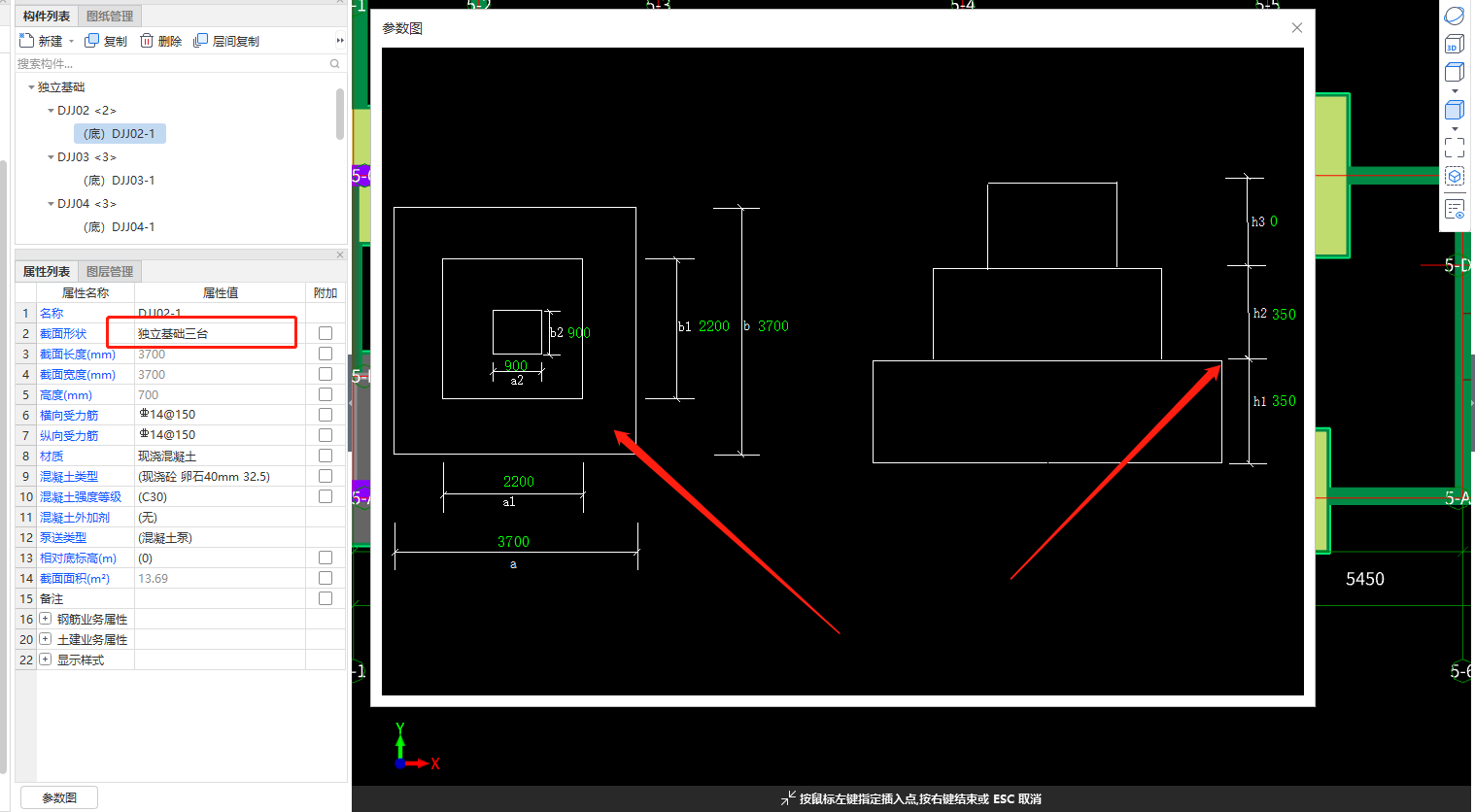
Task: Edit the a value 3700 in parameter diagram
Action: point(513,541)
